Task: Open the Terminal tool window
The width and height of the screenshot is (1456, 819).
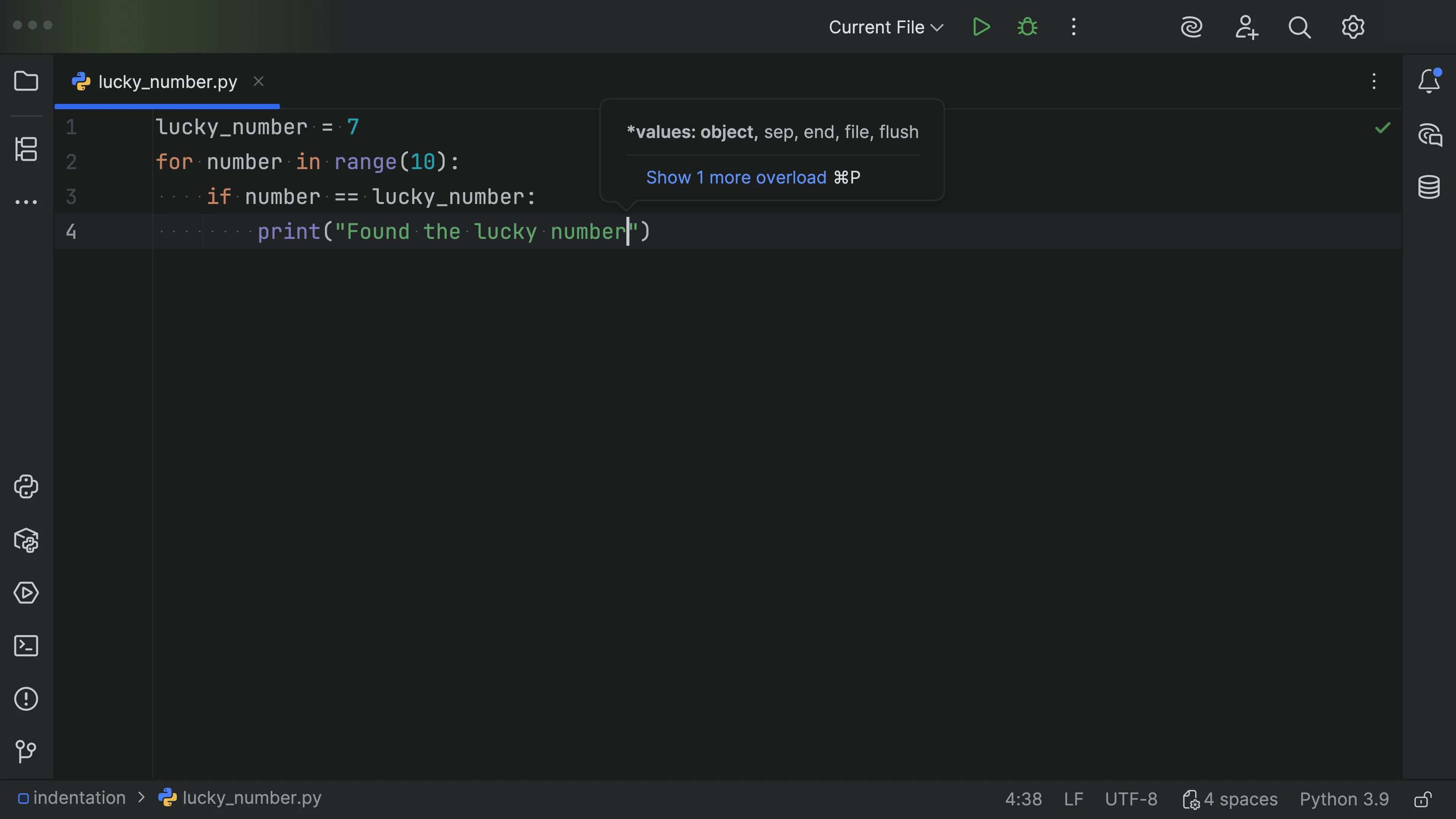Action: (26, 645)
